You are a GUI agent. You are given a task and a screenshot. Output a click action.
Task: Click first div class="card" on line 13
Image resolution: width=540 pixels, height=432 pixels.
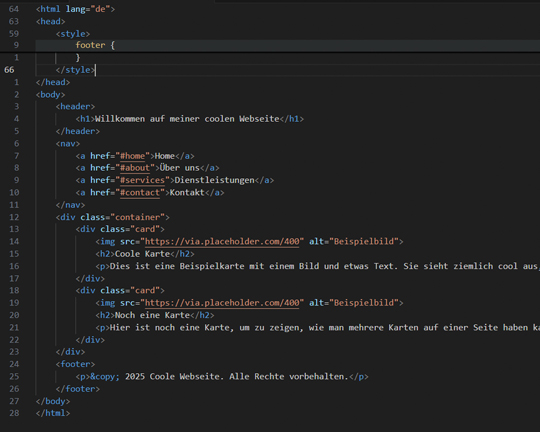tap(120, 229)
